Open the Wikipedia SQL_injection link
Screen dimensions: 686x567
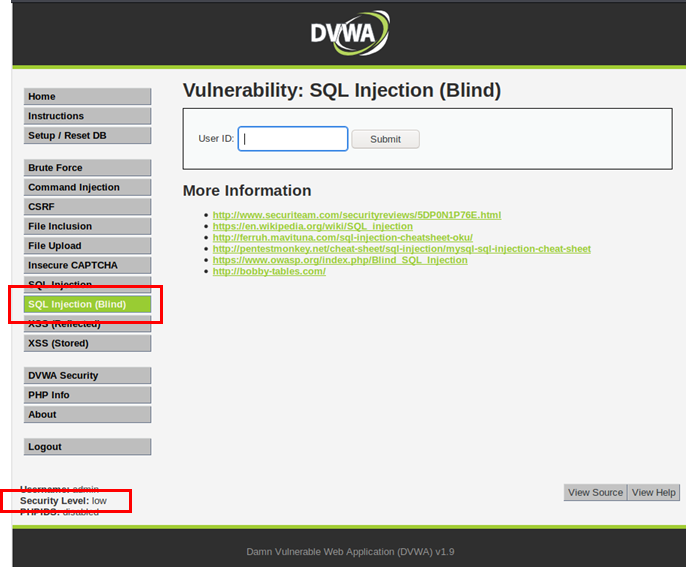pyautogui.click(x=313, y=226)
